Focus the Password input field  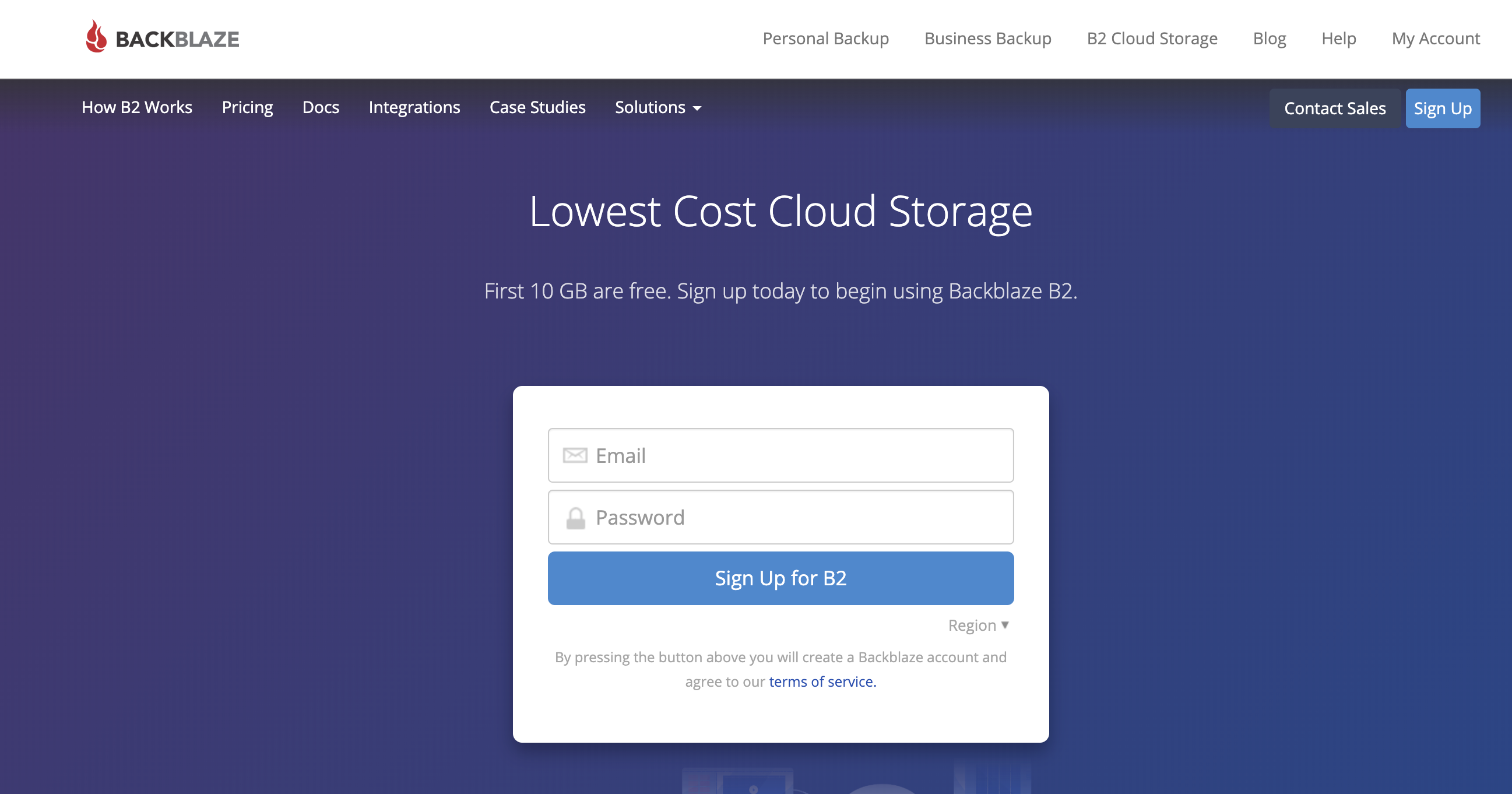point(780,518)
